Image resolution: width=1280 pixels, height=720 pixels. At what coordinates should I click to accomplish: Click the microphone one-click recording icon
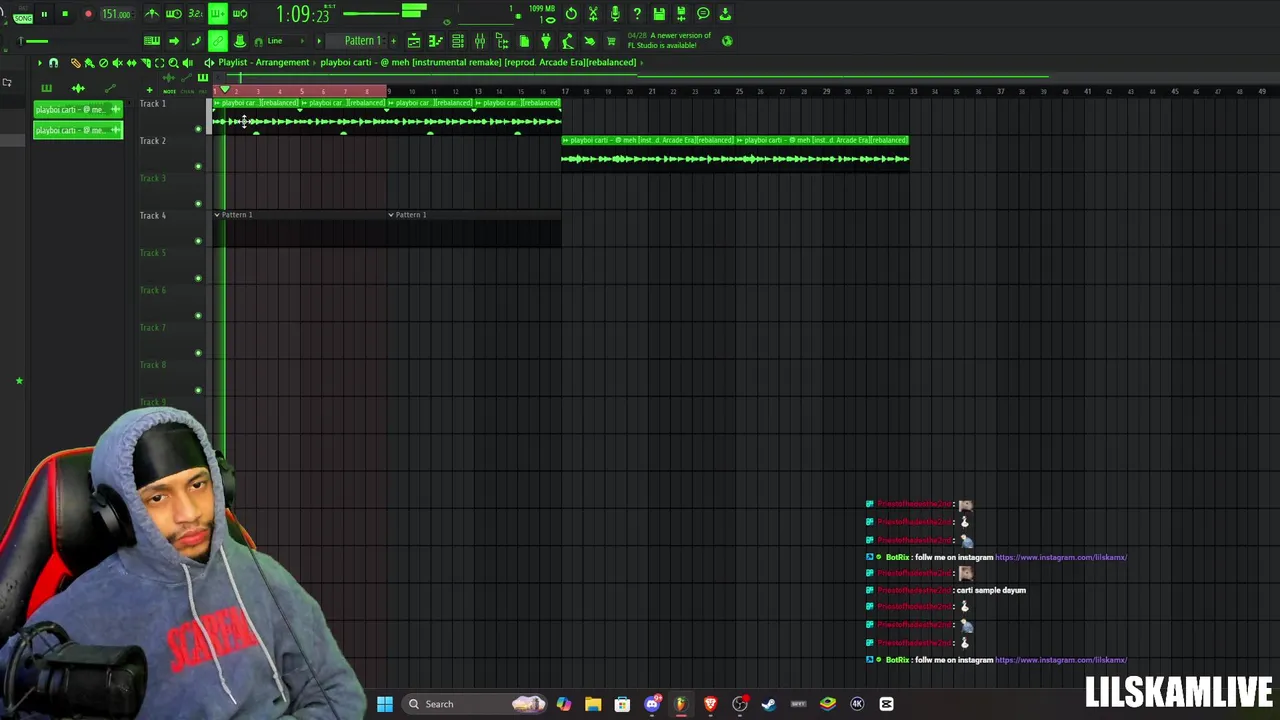615,14
